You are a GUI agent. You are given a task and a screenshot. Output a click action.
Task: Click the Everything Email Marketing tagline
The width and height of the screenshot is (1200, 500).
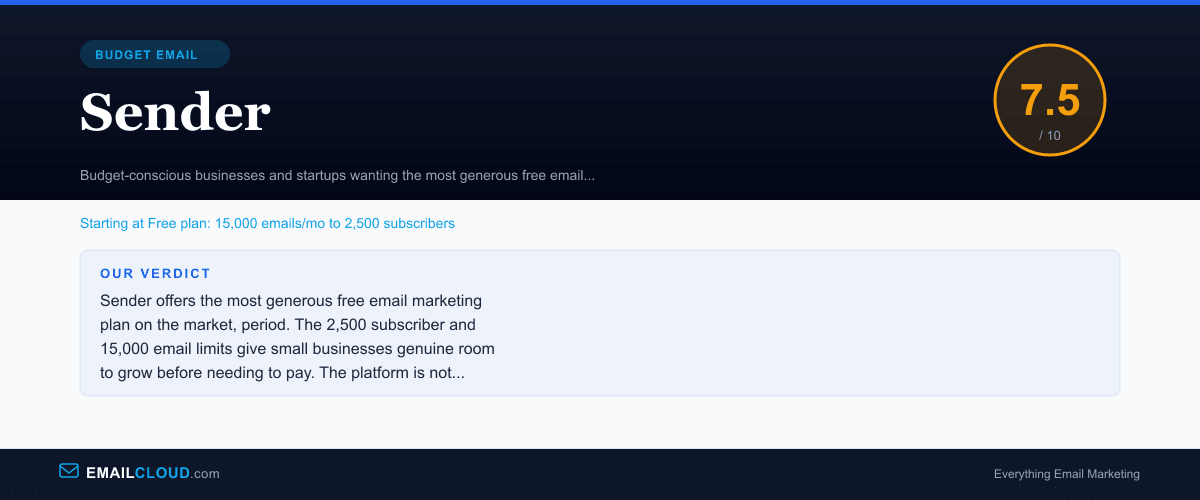pyautogui.click(x=1066, y=474)
